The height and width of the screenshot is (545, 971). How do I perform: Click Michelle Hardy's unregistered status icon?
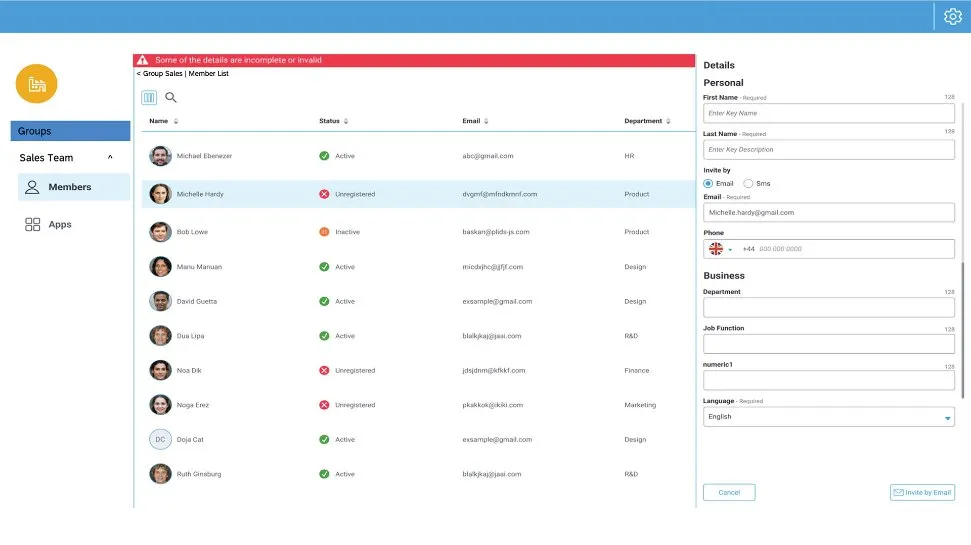tap(324, 194)
